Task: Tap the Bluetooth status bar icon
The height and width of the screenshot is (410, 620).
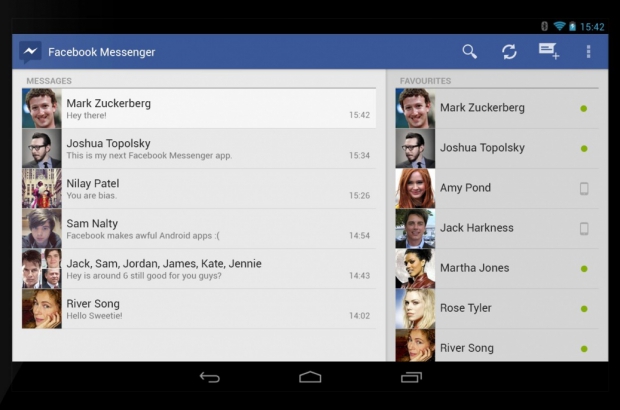Action: 544,26
